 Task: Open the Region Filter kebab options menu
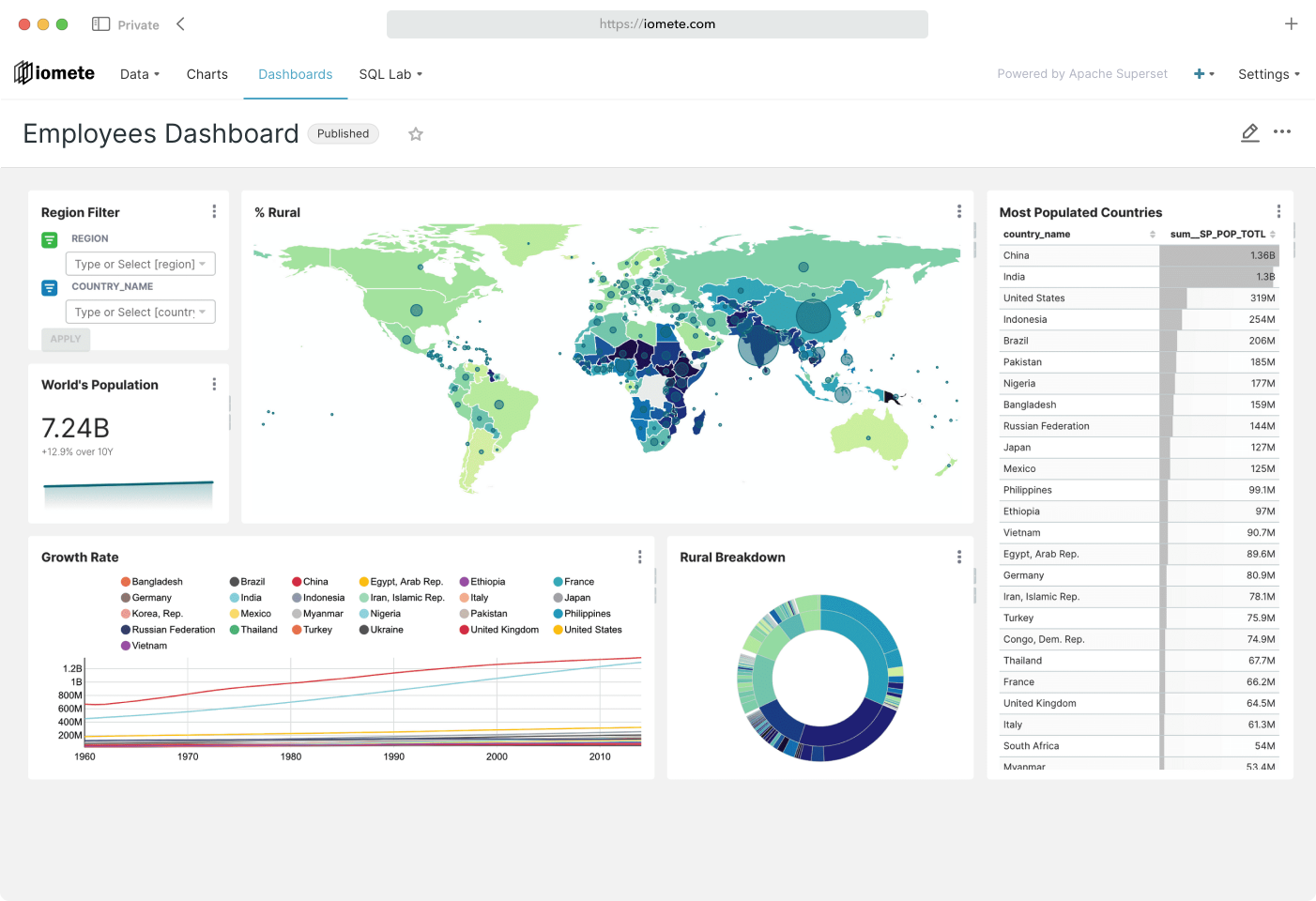pyautogui.click(x=214, y=211)
